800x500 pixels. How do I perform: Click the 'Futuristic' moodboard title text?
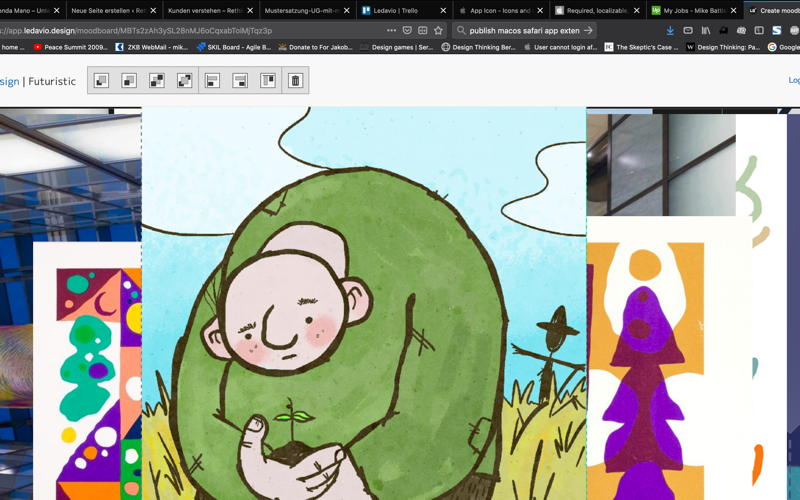(52, 81)
